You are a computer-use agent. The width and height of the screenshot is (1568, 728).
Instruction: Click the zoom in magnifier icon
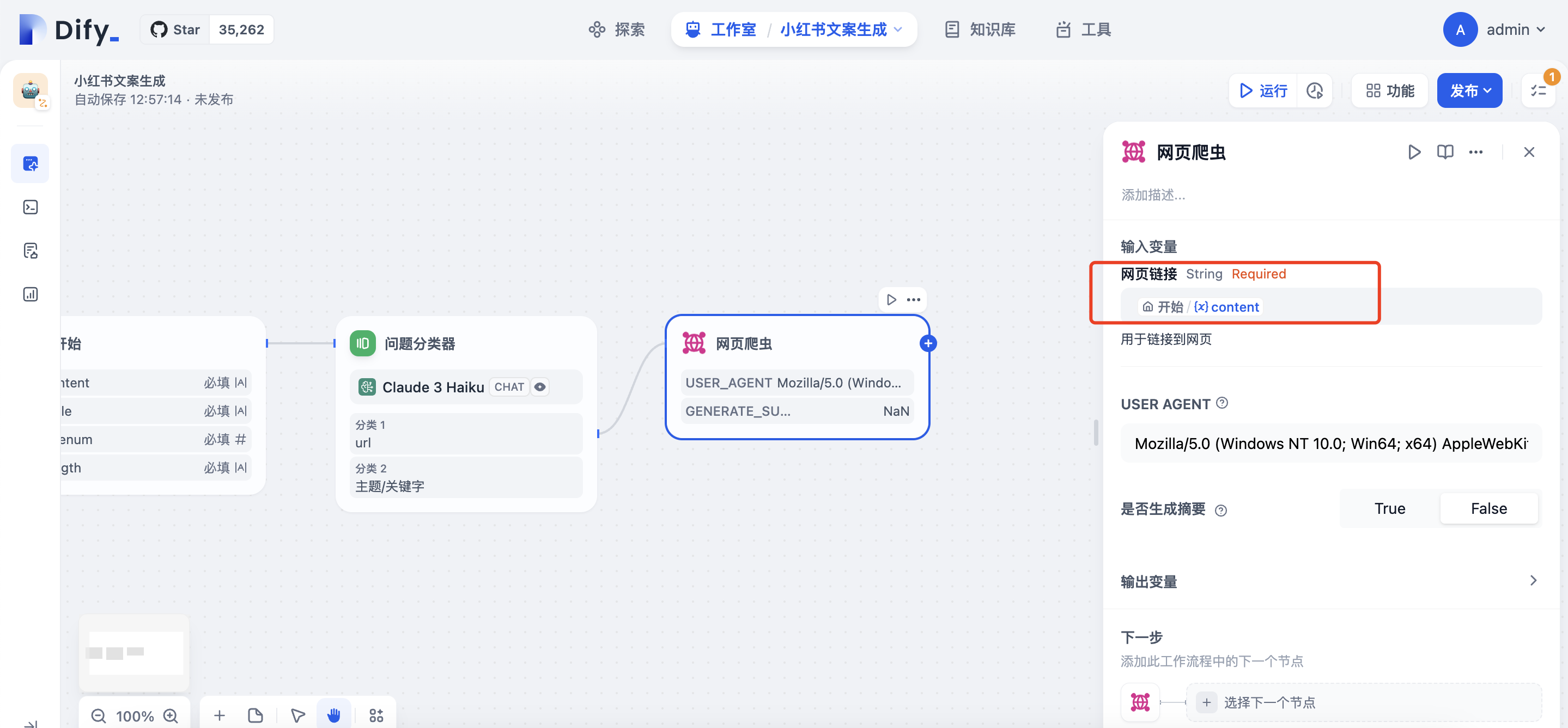click(x=171, y=716)
